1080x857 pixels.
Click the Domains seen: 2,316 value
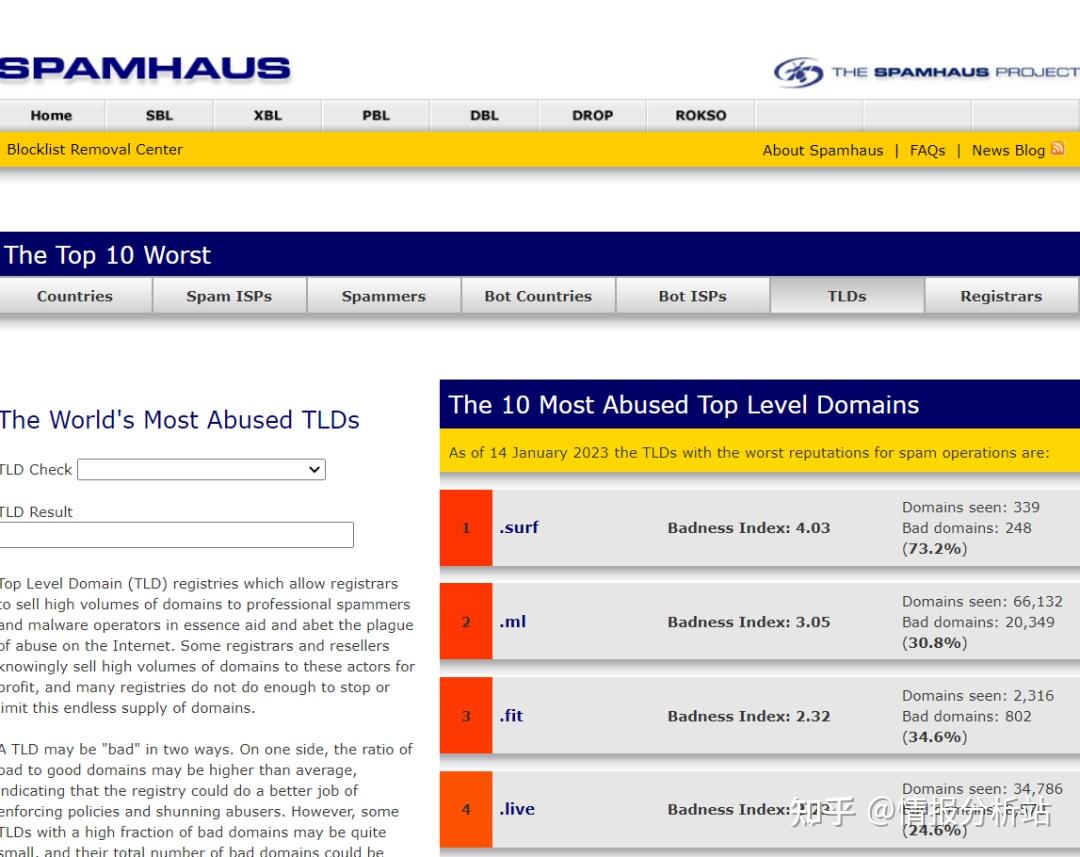pos(978,696)
